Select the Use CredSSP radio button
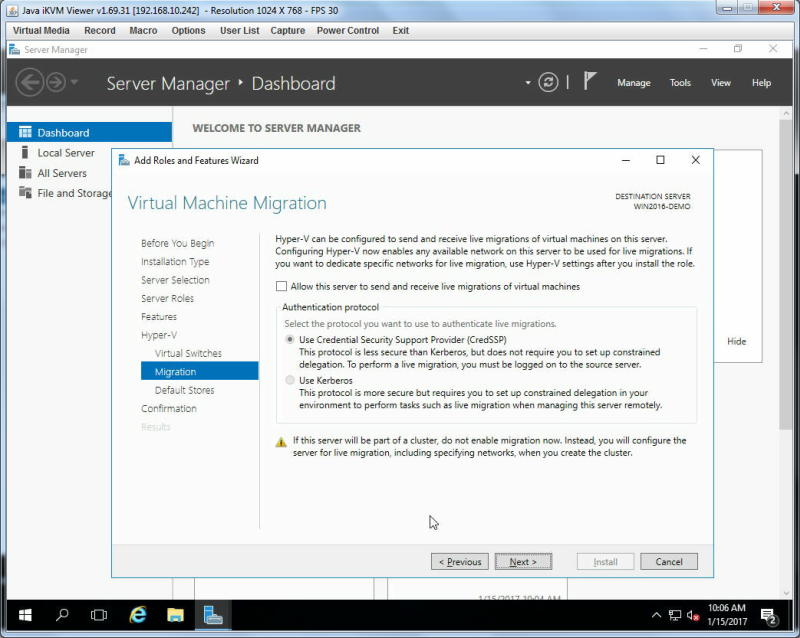The width and height of the screenshot is (800, 638). (290, 339)
